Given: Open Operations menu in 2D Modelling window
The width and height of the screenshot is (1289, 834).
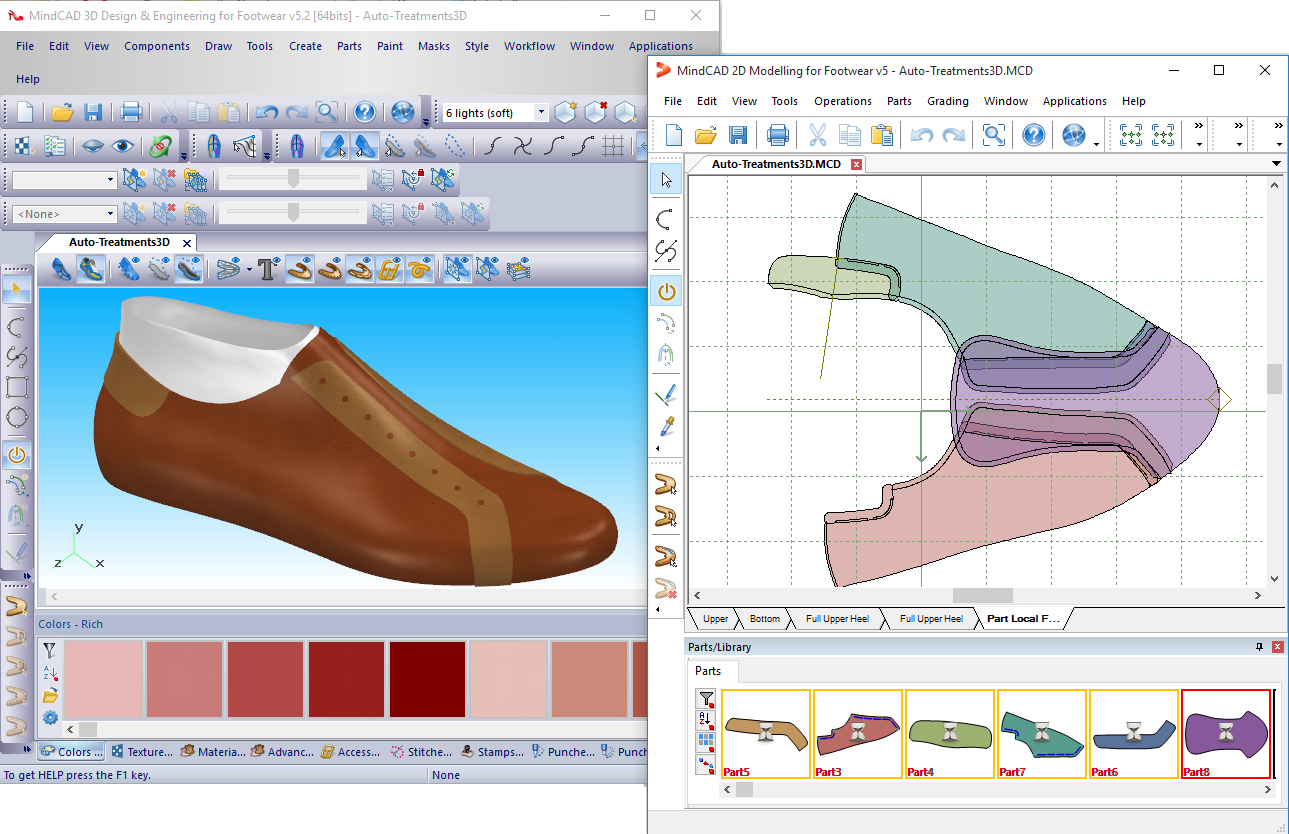Looking at the screenshot, I should click(842, 101).
